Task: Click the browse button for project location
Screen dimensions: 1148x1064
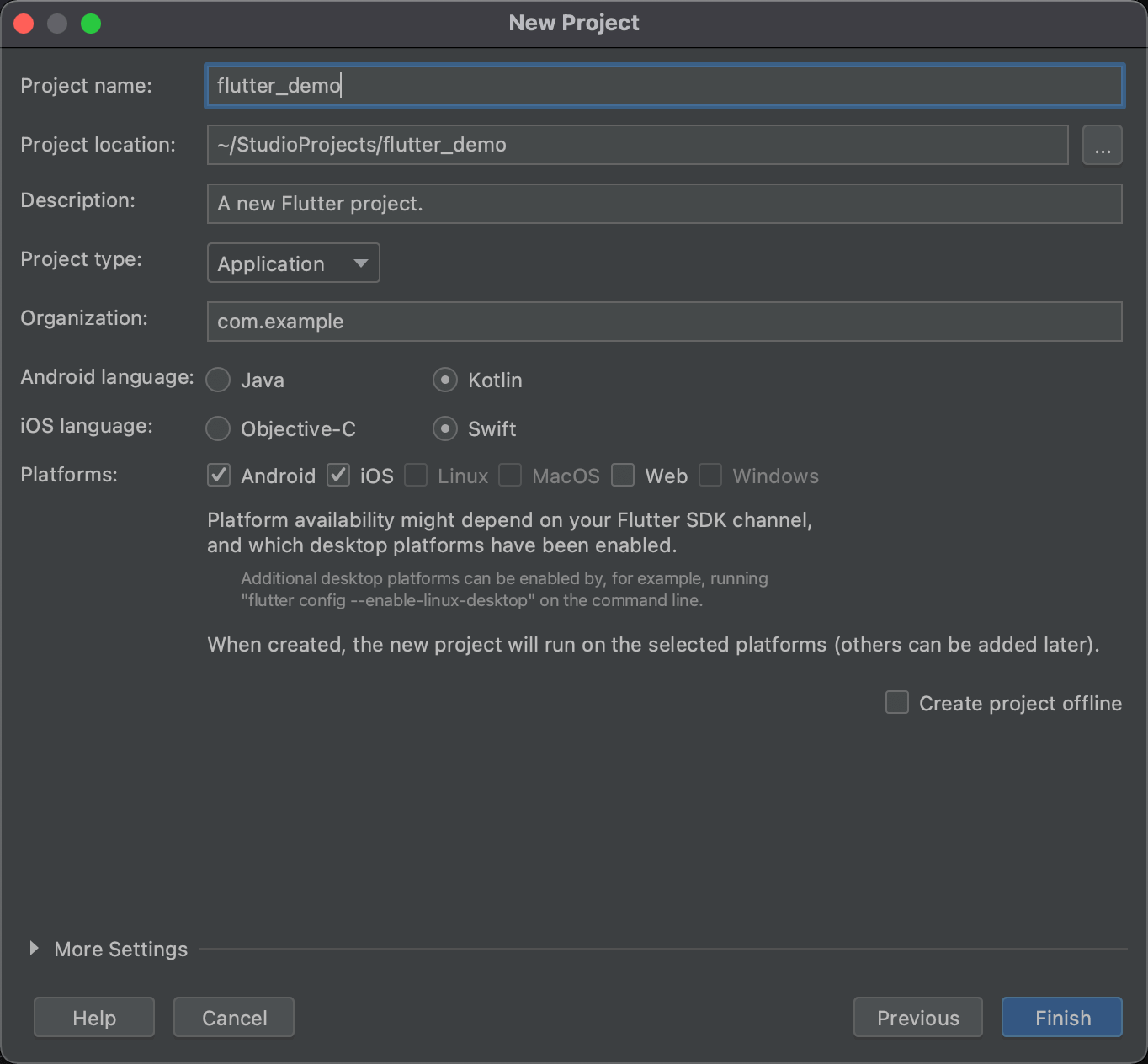Action: (x=1102, y=145)
